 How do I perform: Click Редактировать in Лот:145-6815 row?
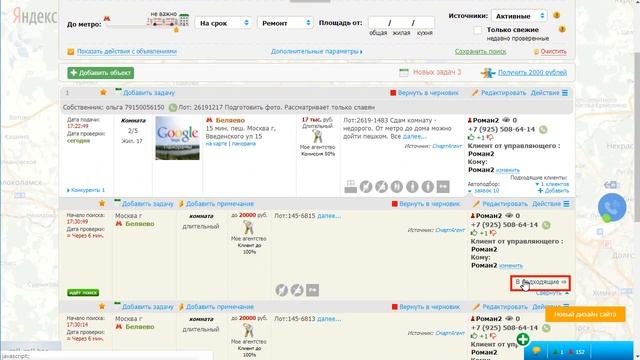point(505,203)
